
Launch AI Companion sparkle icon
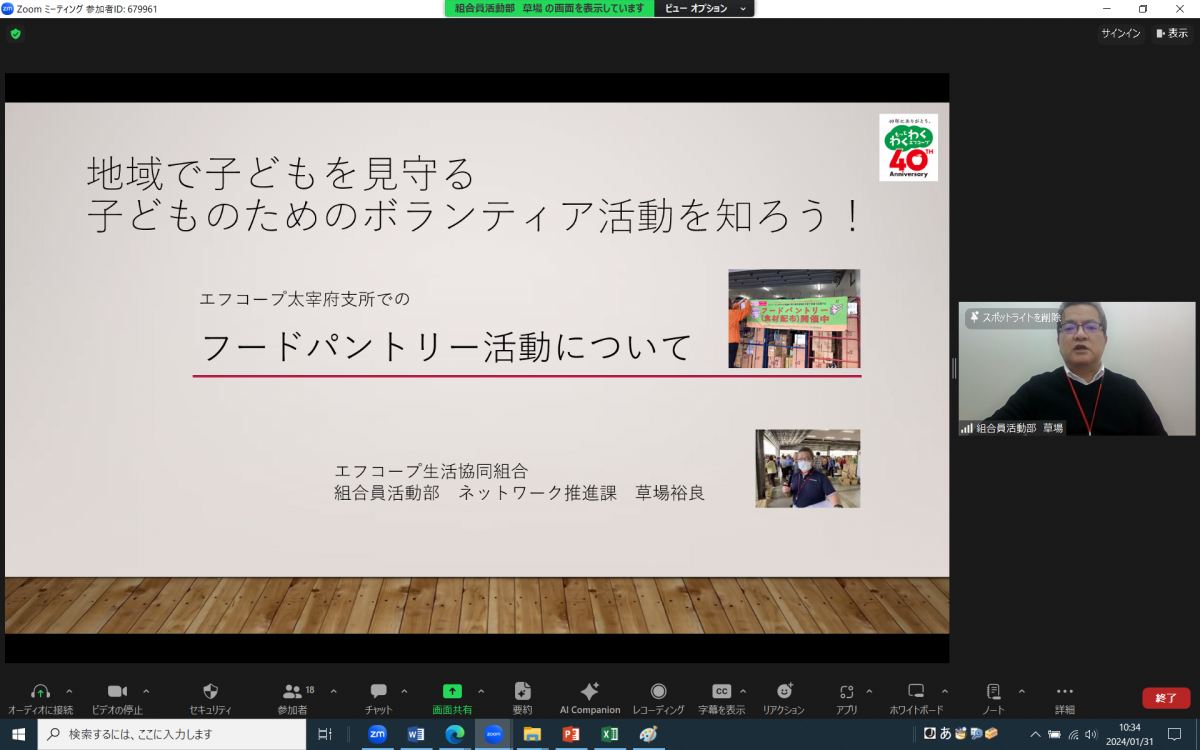coord(590,691)
